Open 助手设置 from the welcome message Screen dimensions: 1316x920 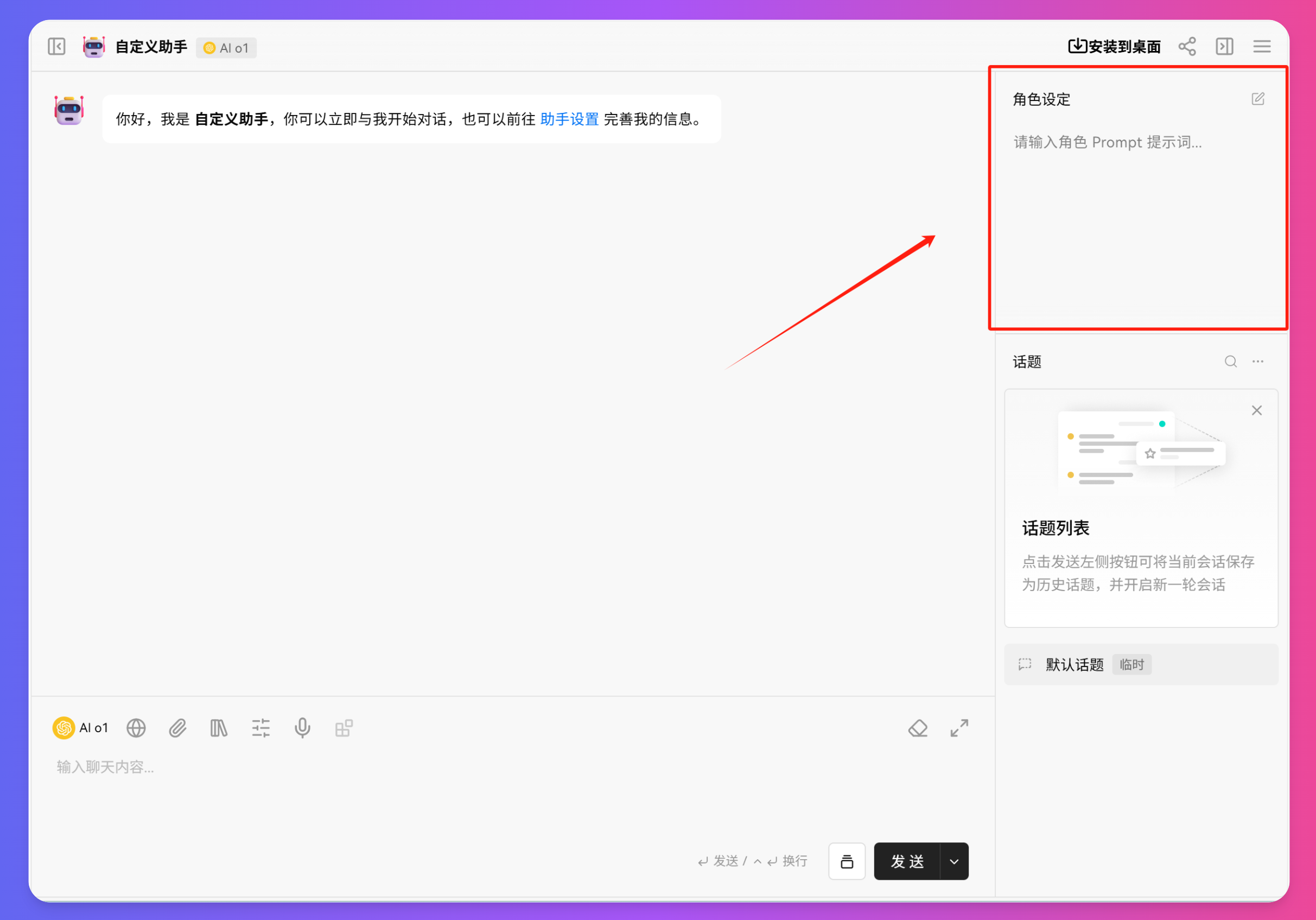(569, 119)
